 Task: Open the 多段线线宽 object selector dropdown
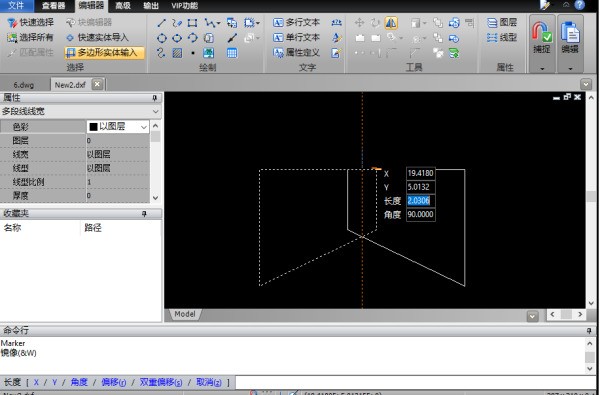pyautogui.click(x=155, y=111)
